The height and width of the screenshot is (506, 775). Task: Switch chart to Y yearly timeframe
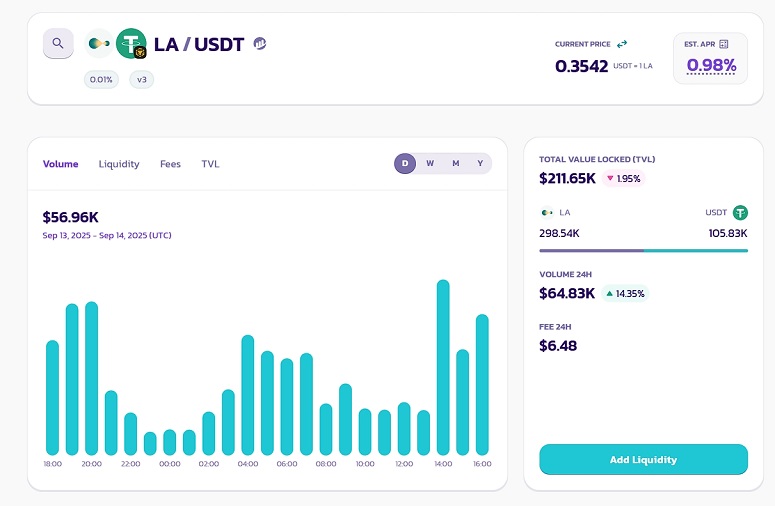coord(480,163)
